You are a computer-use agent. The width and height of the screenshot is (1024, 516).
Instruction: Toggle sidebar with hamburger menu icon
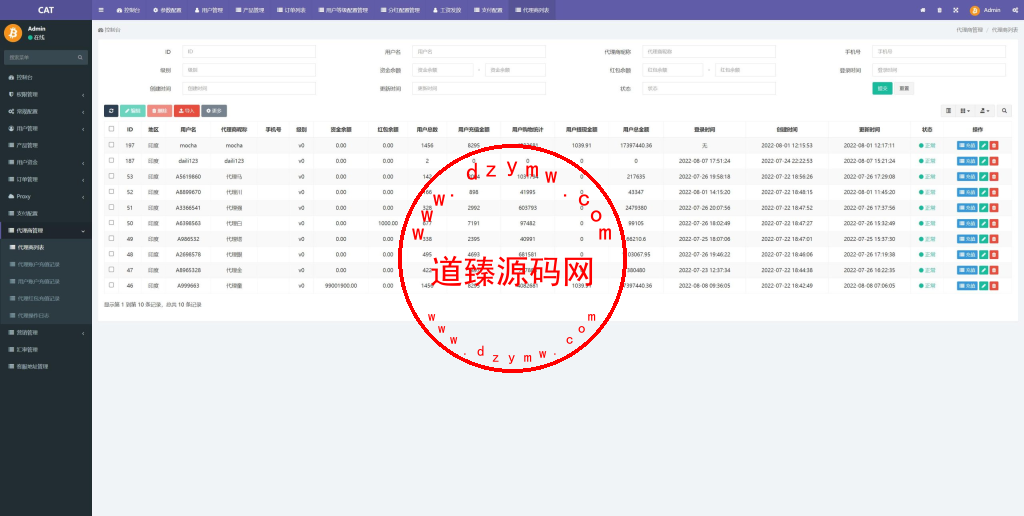(x=101, y=10)
